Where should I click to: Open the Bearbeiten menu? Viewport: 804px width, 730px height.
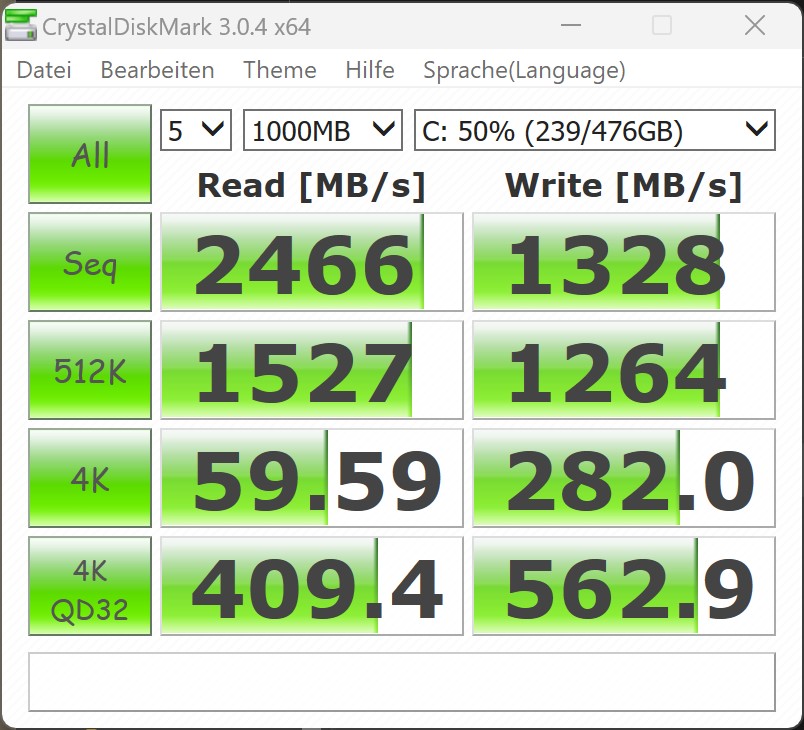coord(157,70)
